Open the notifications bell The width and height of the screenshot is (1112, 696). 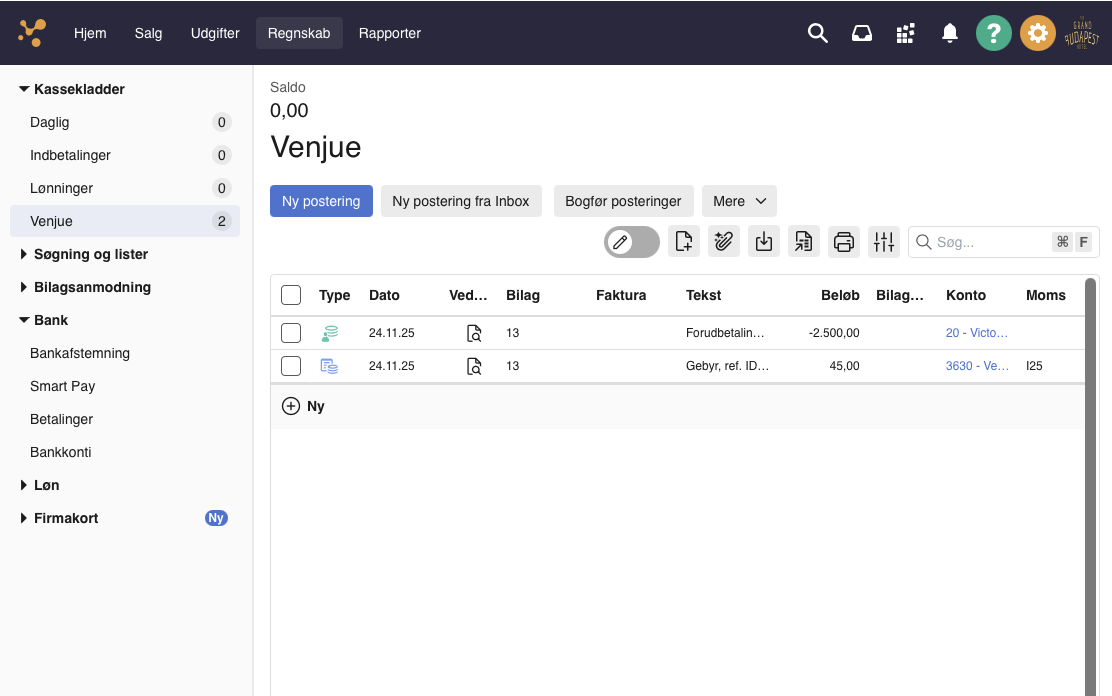(949, 33)
